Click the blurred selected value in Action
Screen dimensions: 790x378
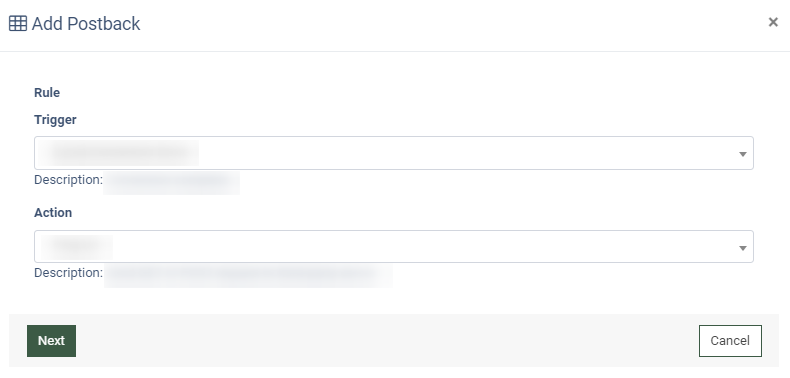point(77,246)
